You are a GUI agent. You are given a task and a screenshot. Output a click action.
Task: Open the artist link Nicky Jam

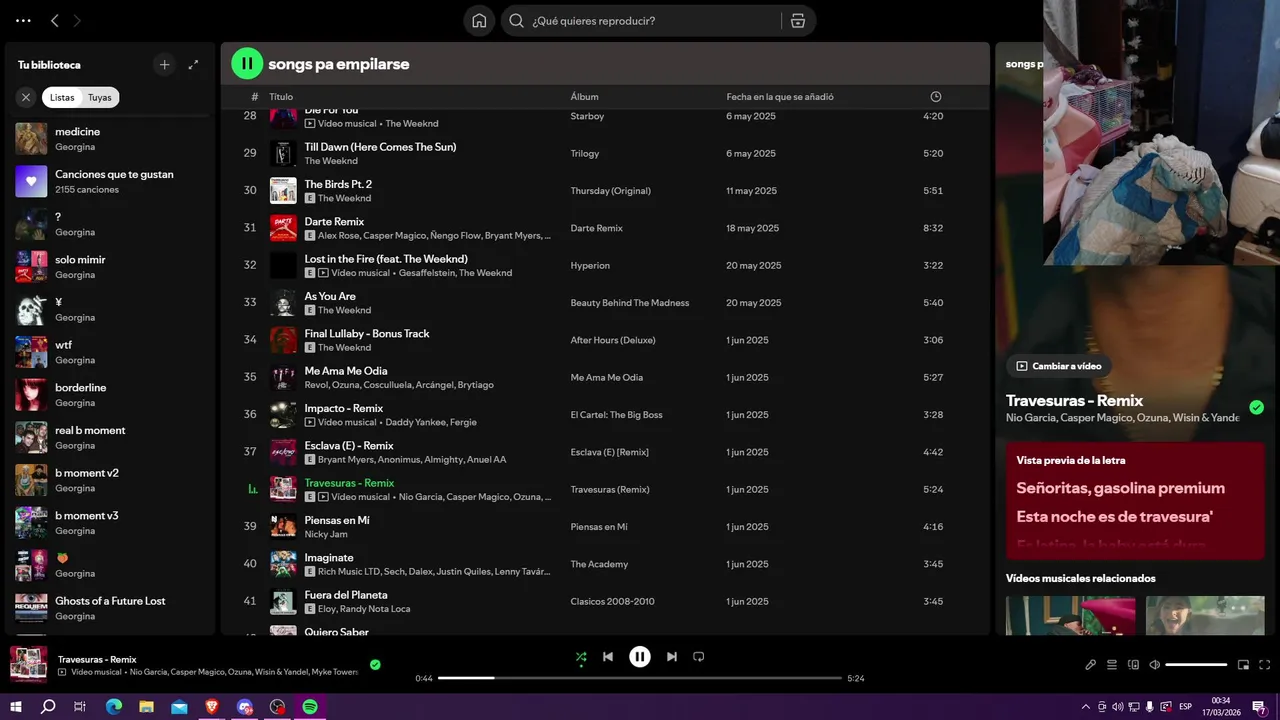[x=325, y=534]
